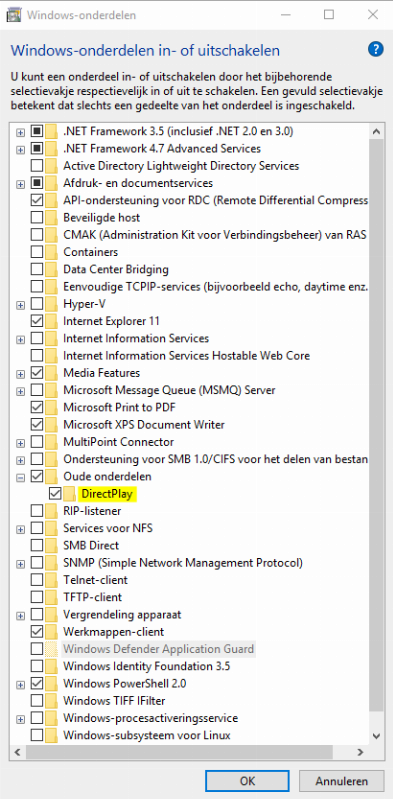
Task: Expand the Windows PowerShell 2.0 node
Action: [x=20, y=684]
